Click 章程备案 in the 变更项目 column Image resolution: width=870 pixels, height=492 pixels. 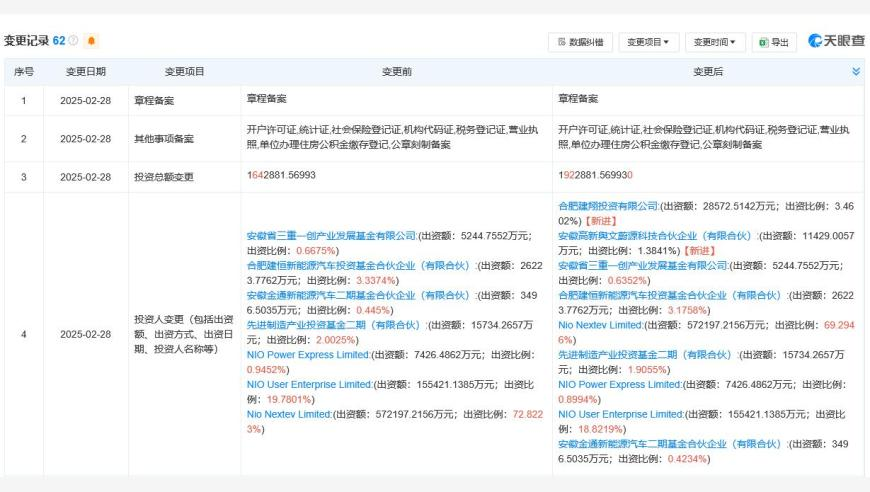point(154,100)
